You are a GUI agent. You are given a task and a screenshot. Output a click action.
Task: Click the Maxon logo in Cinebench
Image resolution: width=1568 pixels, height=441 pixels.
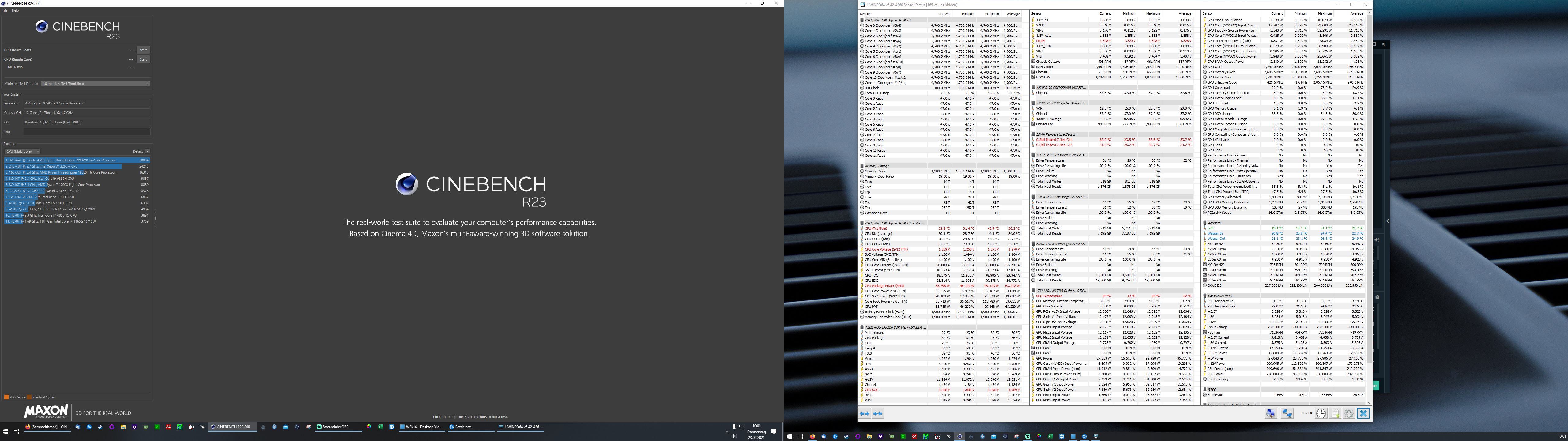pos(46,412)
